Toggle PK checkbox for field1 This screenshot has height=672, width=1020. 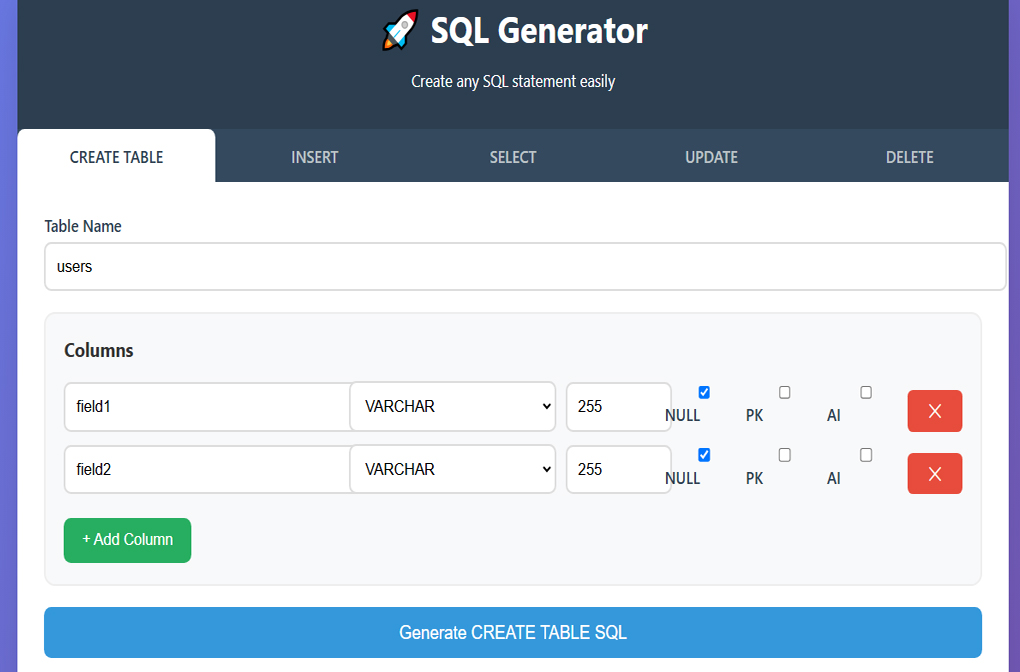785,392
